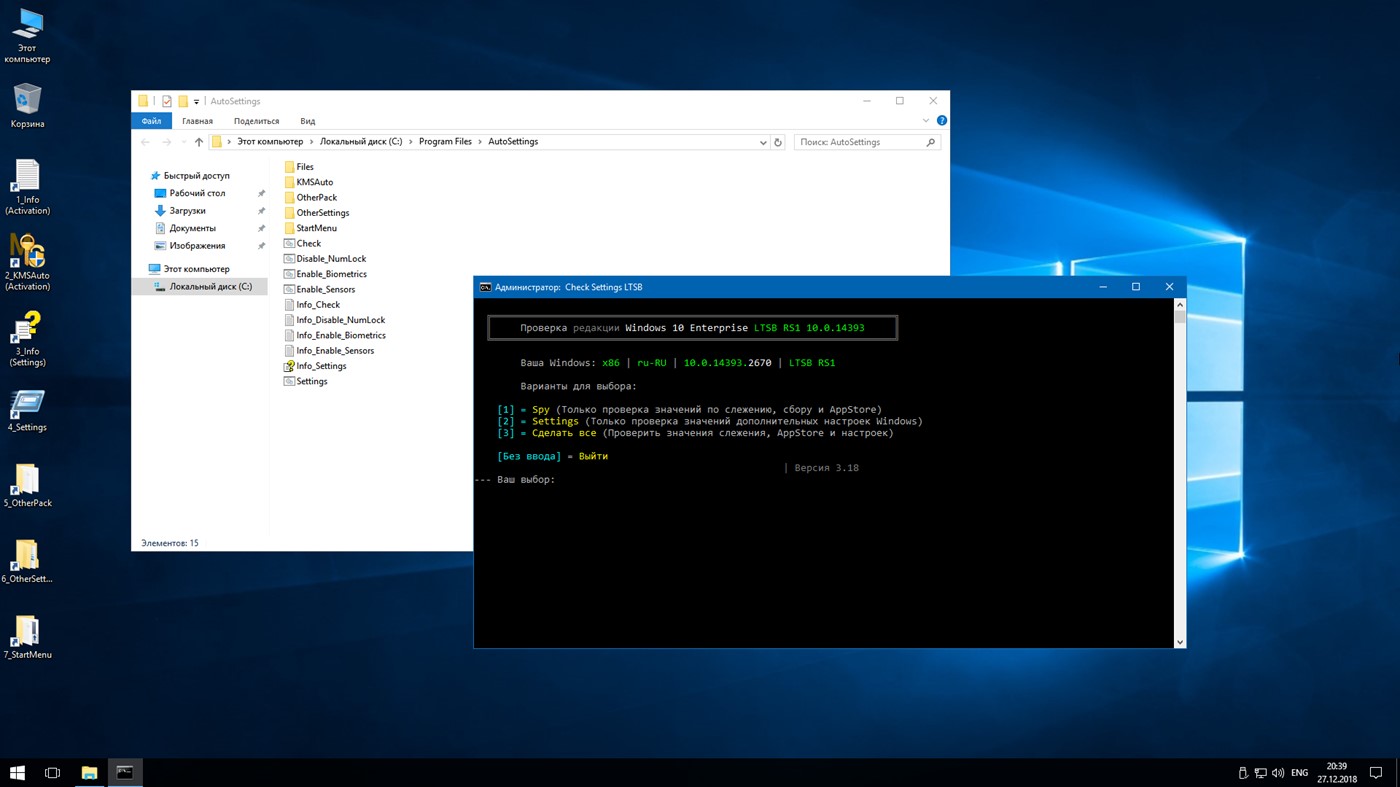Click Этот компьютер in the address breadcrumb
The image size is (1400, 787).
(270, 142)
